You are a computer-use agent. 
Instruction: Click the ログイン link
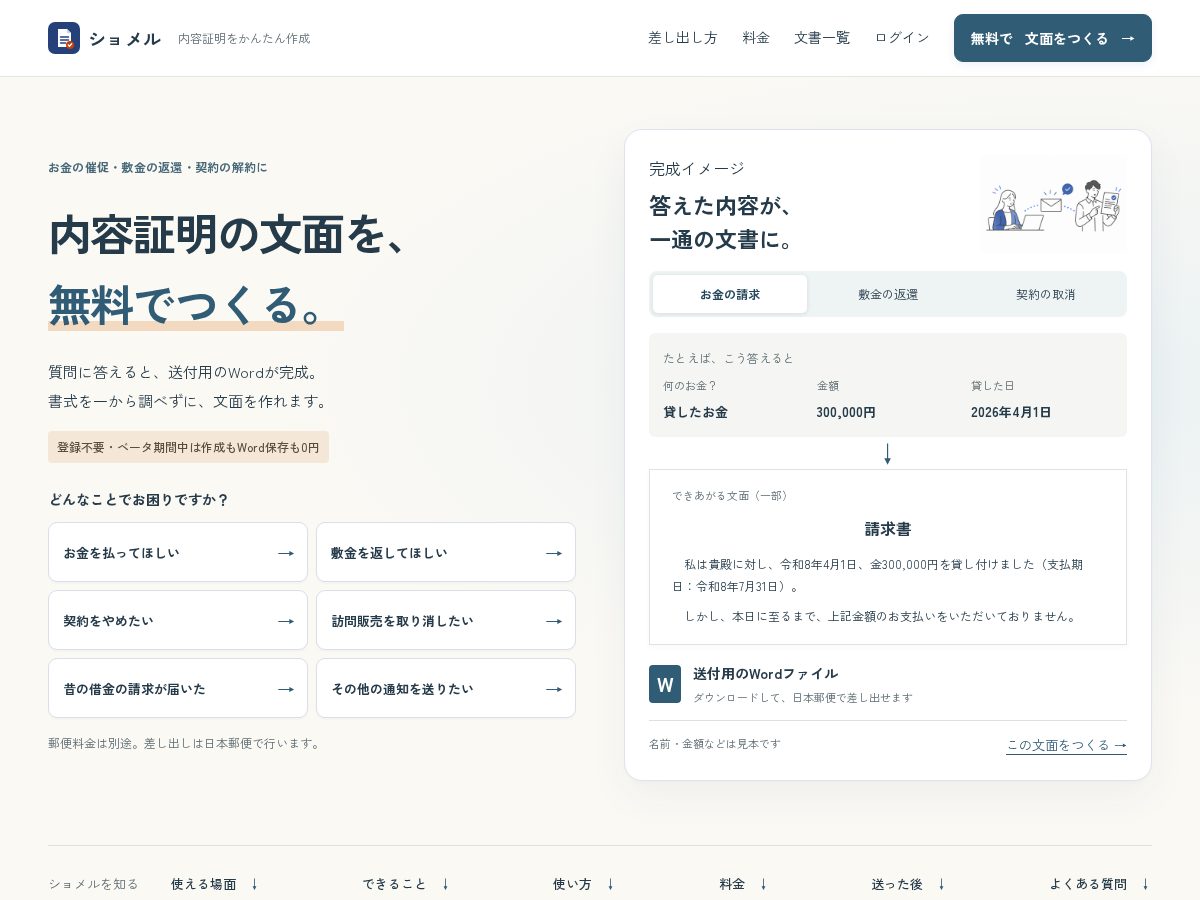902,38
